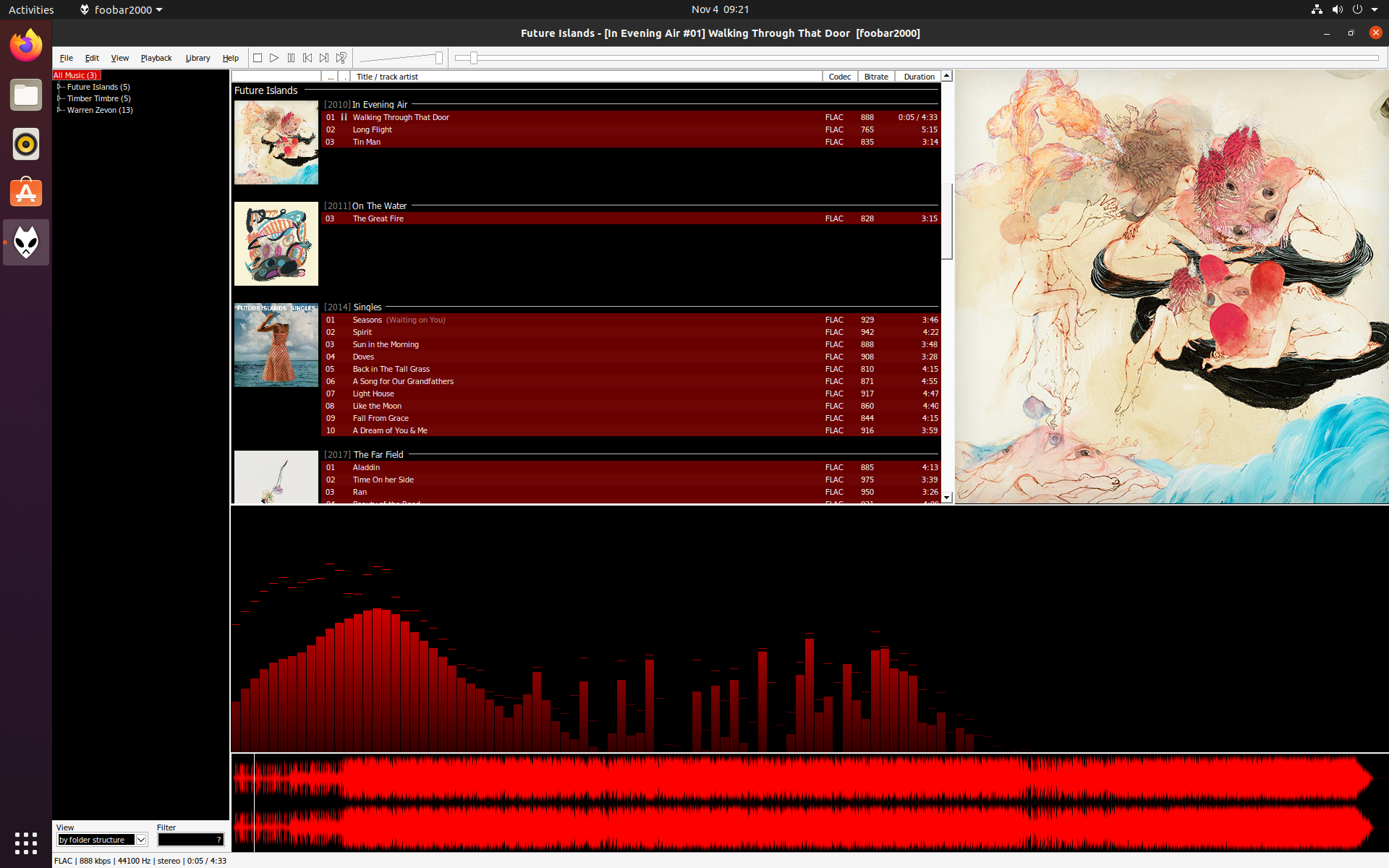Sort by Bitrate column header
The width and height of the screenshot is (1389, 868).
pyautogui.click(x=876, y=76)
